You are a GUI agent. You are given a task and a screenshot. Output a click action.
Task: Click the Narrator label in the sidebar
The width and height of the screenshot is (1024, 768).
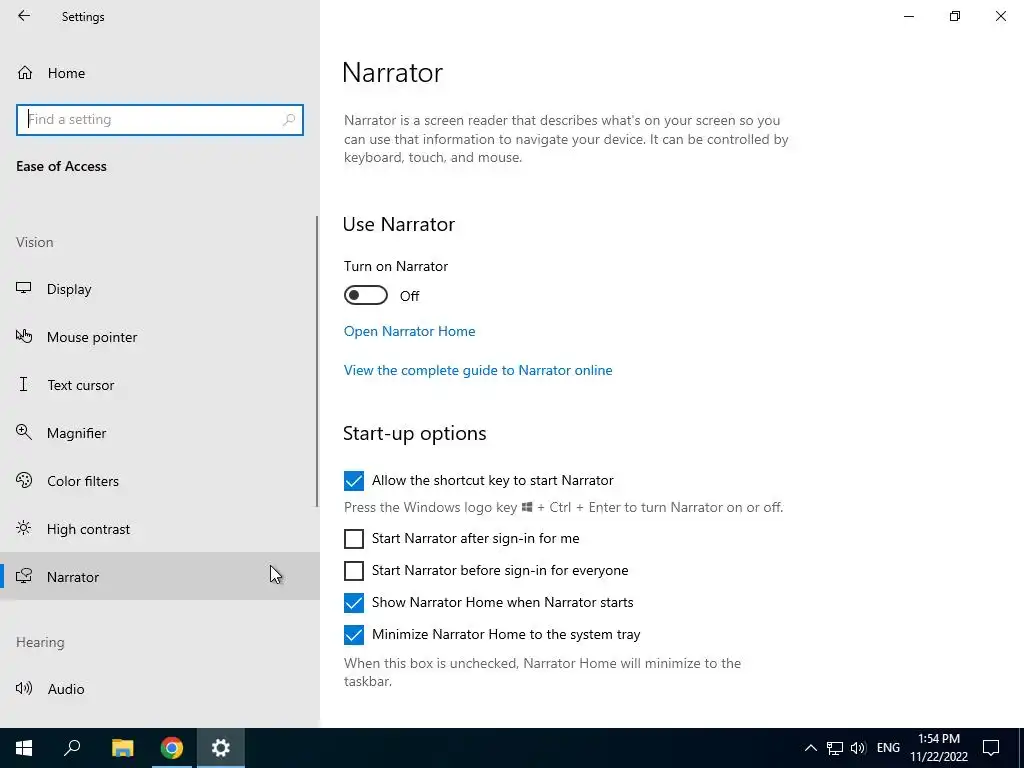coord(73,577)
